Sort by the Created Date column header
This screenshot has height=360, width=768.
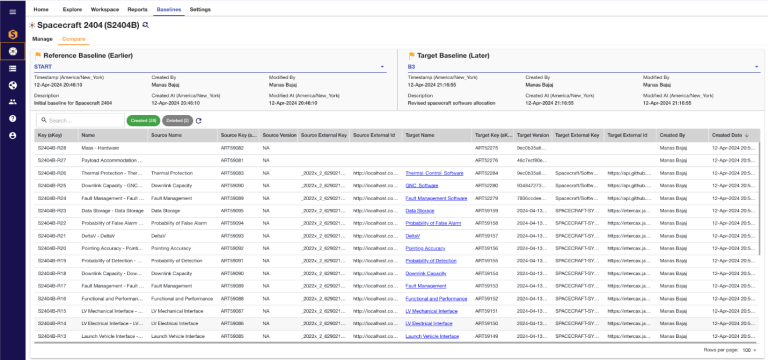click(730, 135)
